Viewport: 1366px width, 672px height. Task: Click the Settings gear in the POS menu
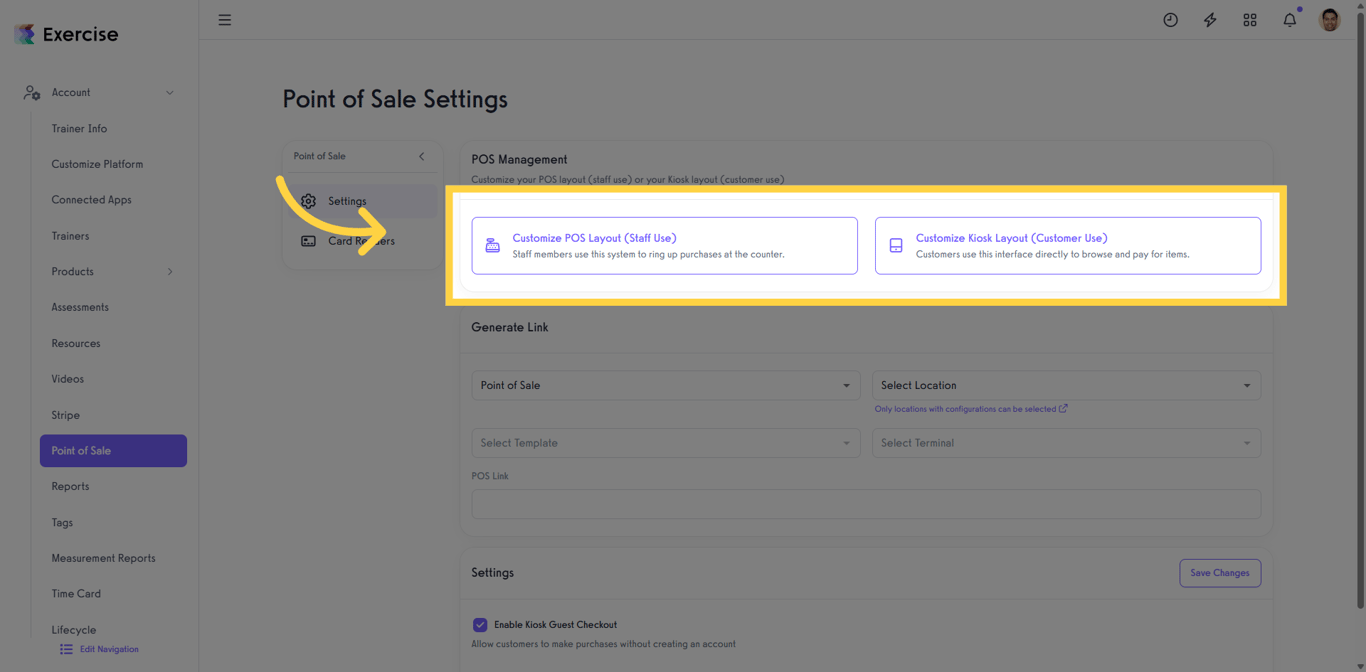click(x=308, y=201)
